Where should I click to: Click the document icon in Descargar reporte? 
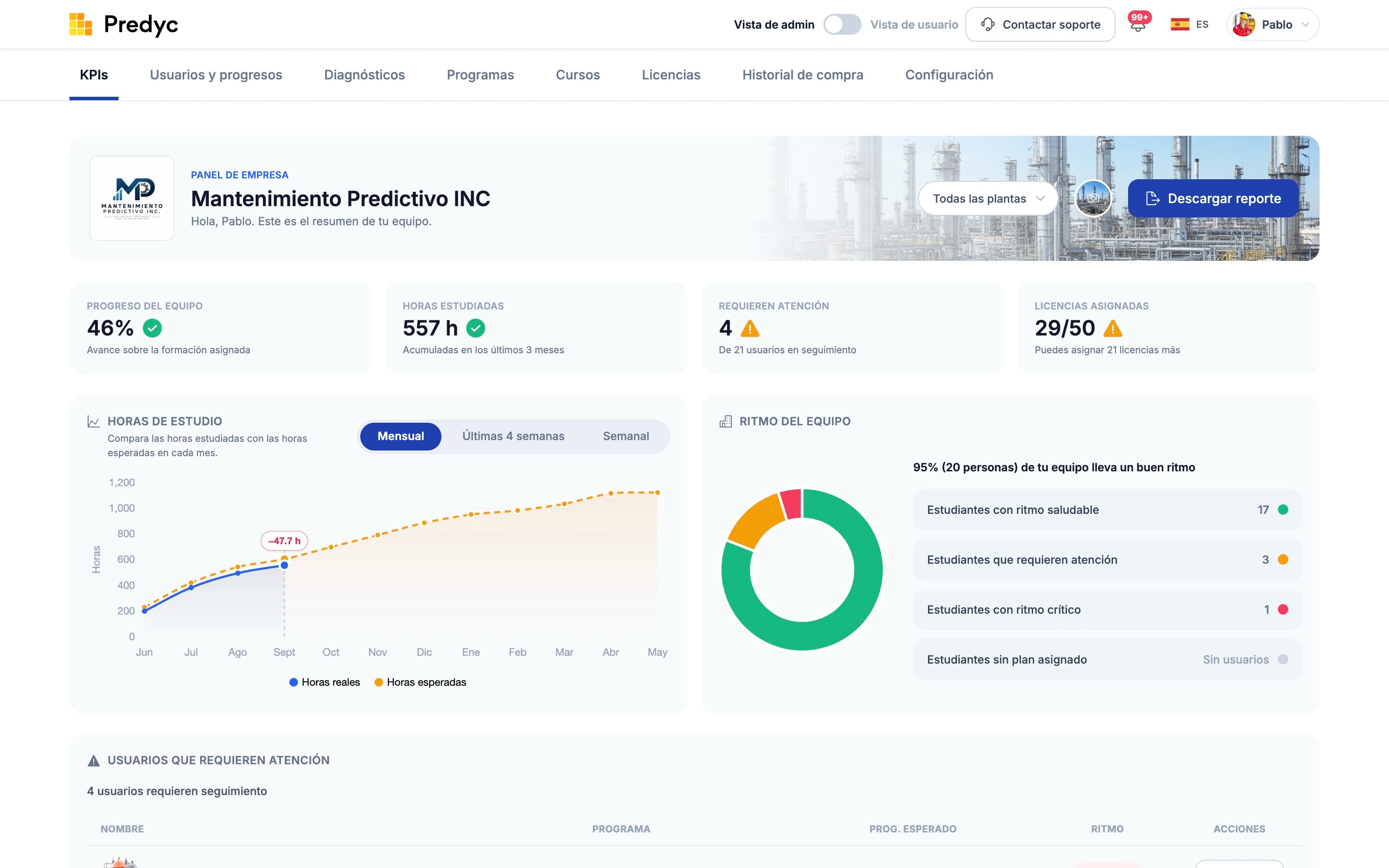[x=1152, y=198]
